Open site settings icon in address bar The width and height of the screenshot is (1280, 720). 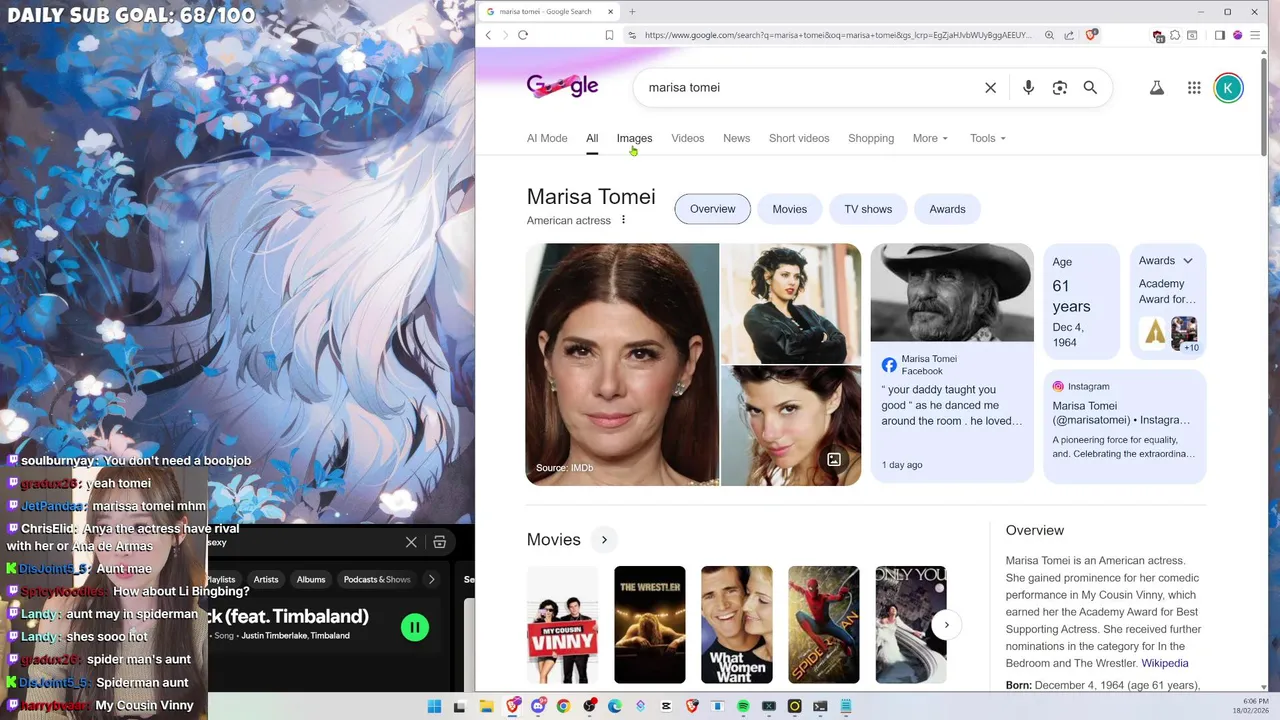(x=632, y=35)
